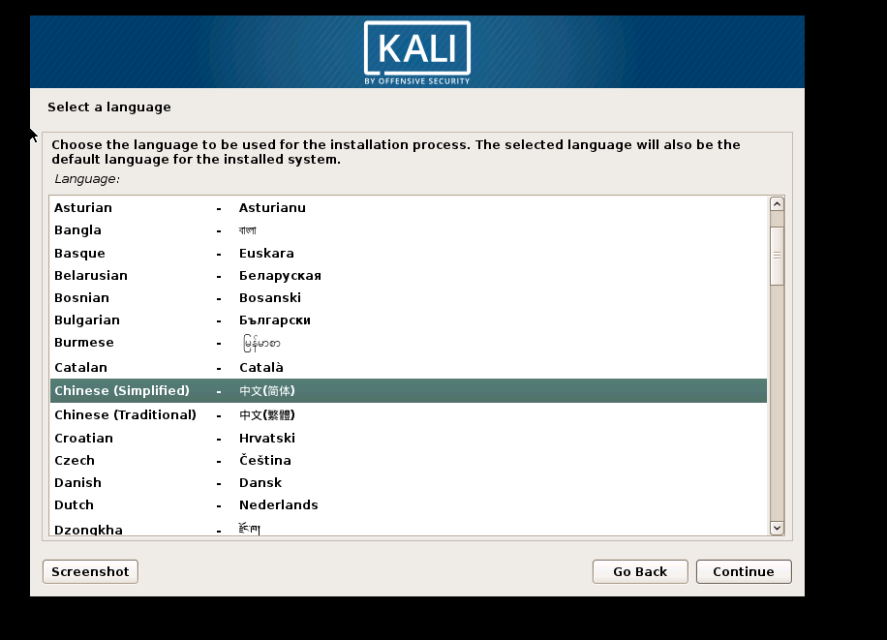Click the Go Back button
887x640 pixels.
pyautogui.click(x=640, y=572)
